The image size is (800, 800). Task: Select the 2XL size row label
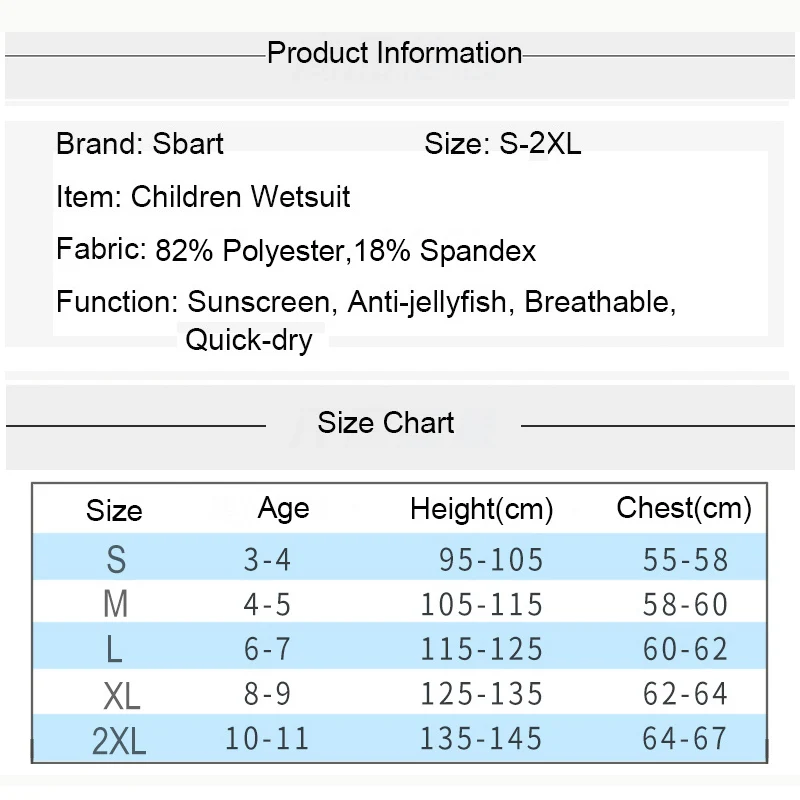pyautogui.click(x=118, y=740)
